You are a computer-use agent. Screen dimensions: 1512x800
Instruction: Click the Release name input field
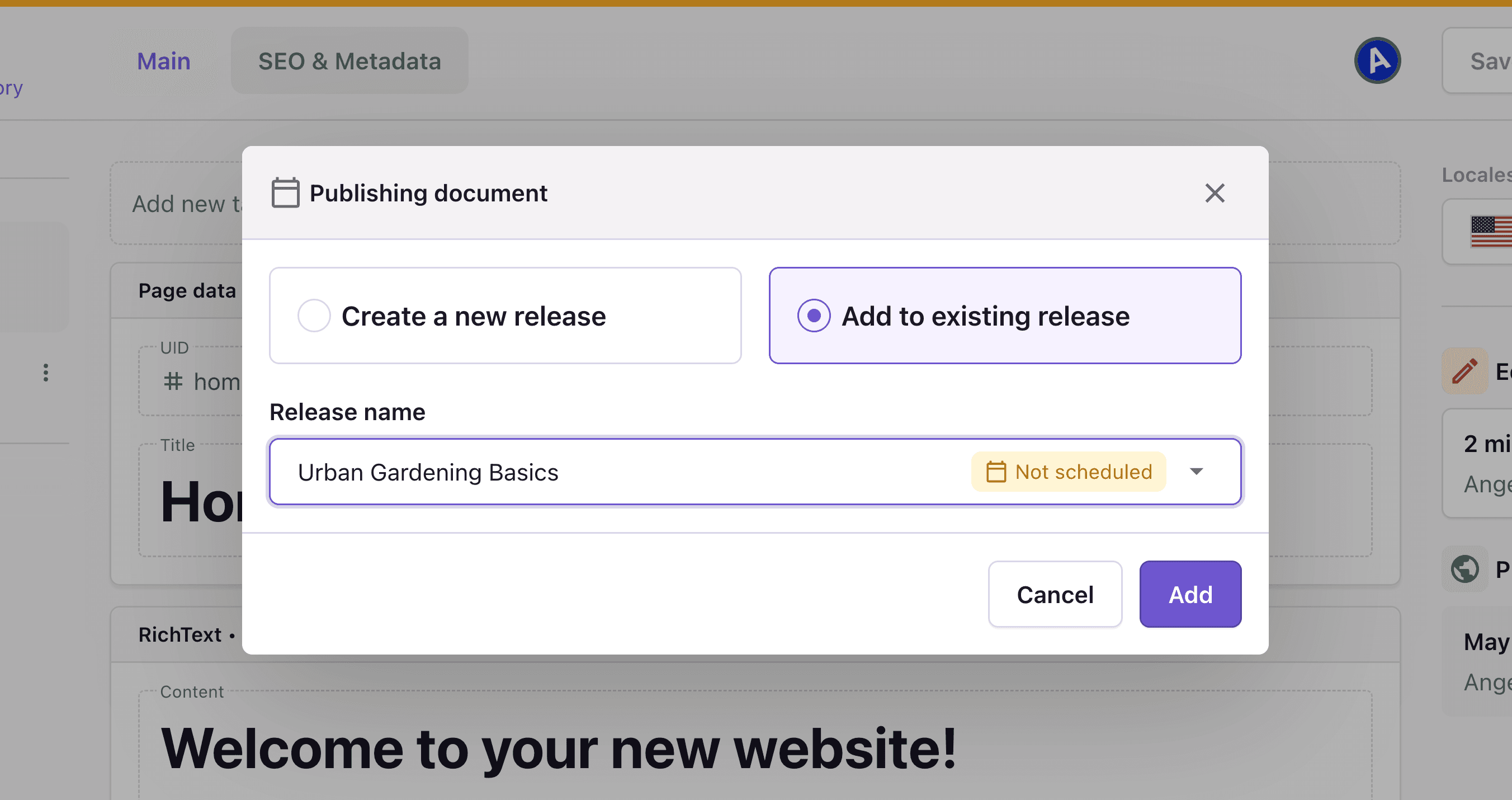pos(587,472)
